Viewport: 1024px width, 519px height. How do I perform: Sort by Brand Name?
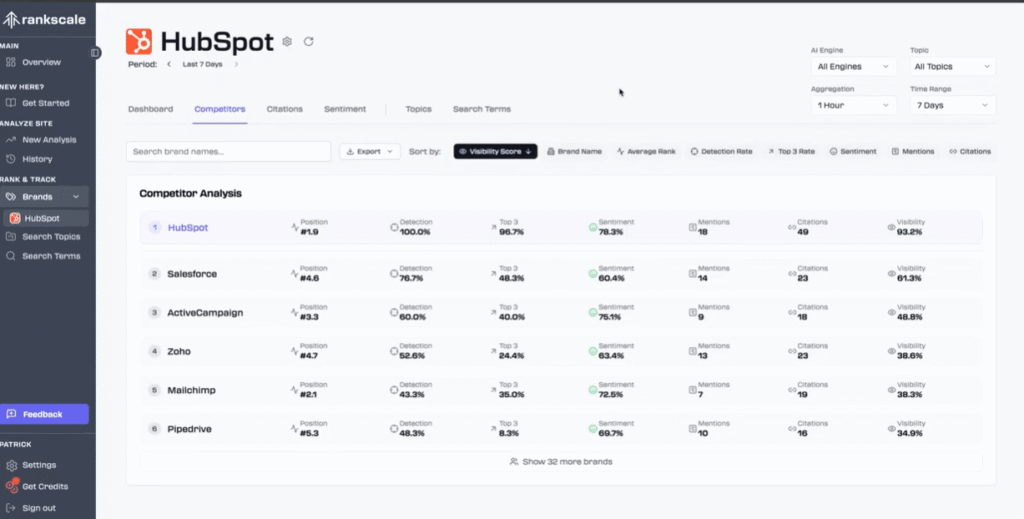(574, 151)
